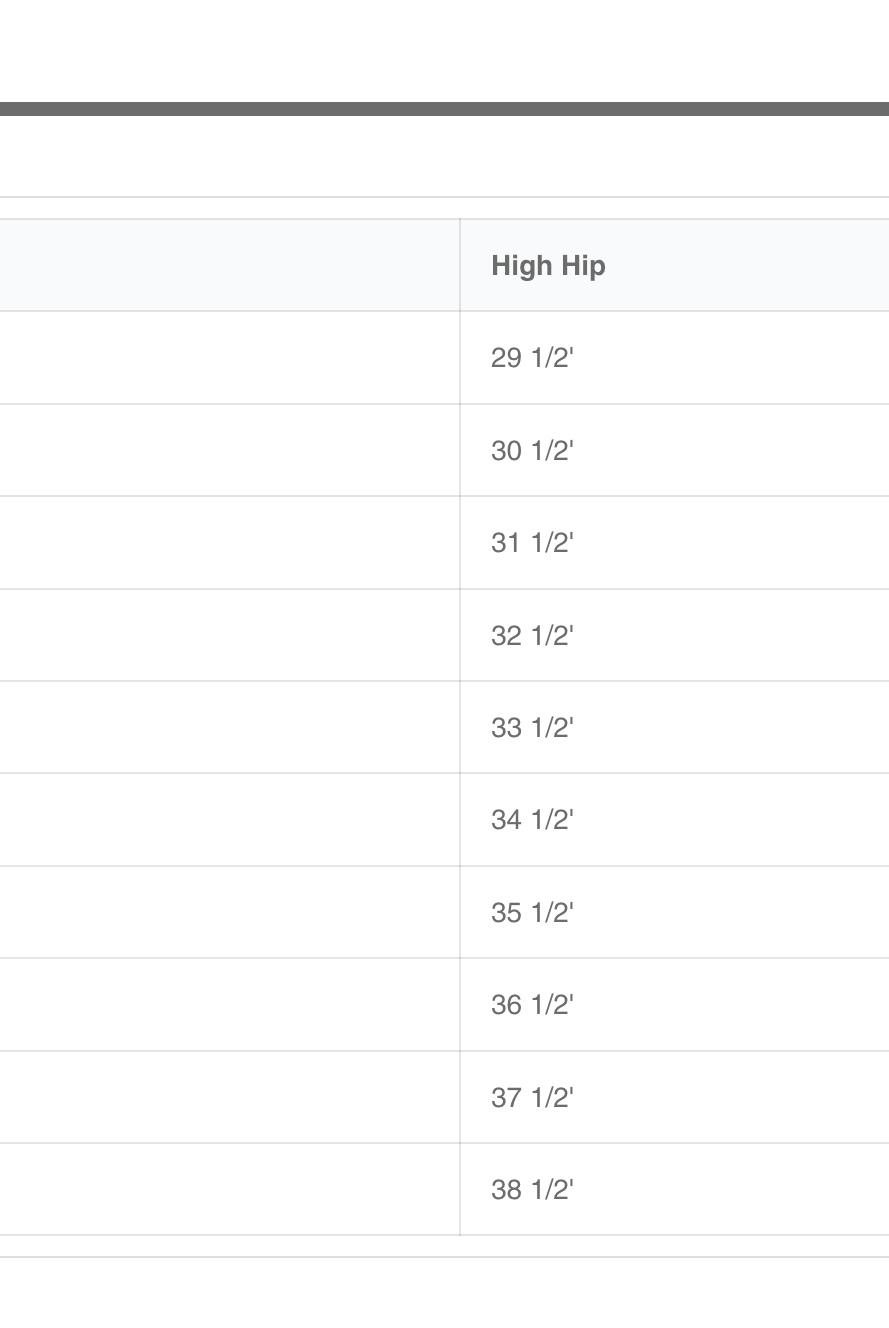889x1328 pixels.
Task: Select the blank cell beside 31 1/2'
Action: (229, 543)
